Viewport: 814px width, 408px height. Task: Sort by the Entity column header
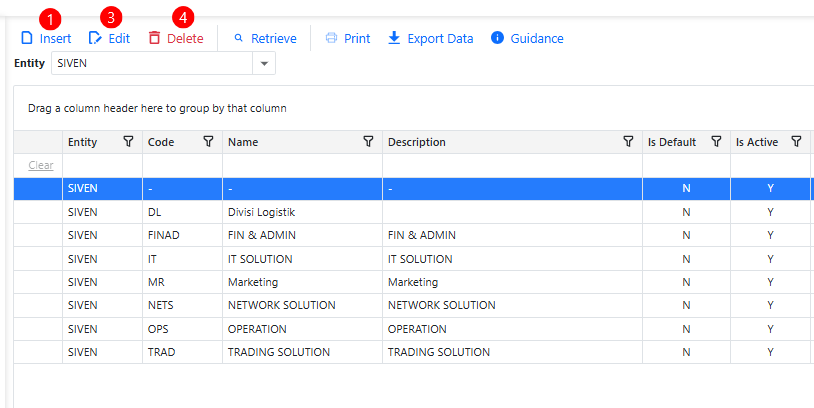click(x=83, y=142)
